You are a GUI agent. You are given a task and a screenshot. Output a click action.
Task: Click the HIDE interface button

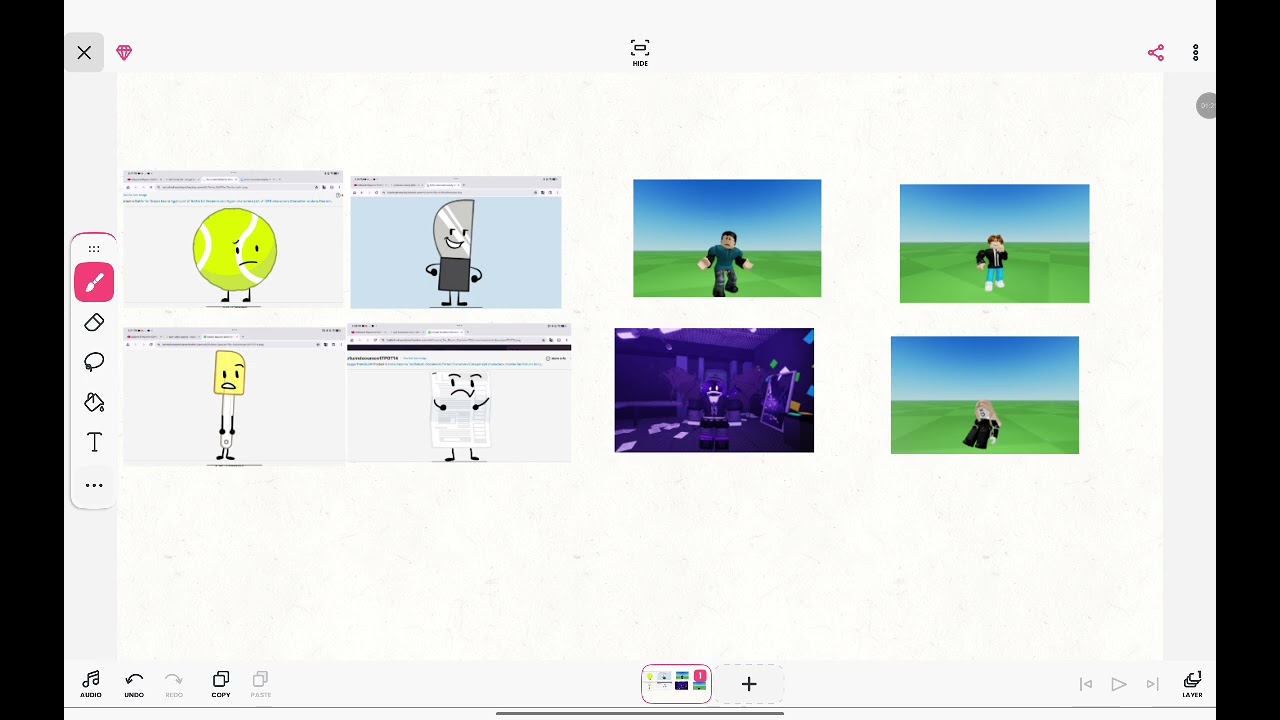click(x=640, y=53)
